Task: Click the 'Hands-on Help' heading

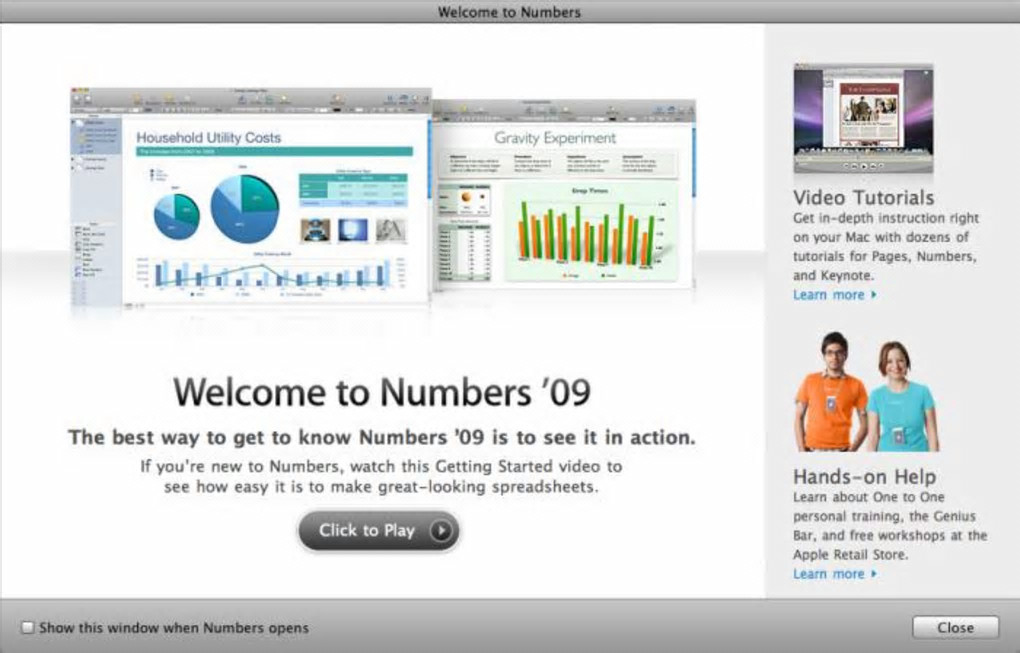Action: [x=864, y=476]
